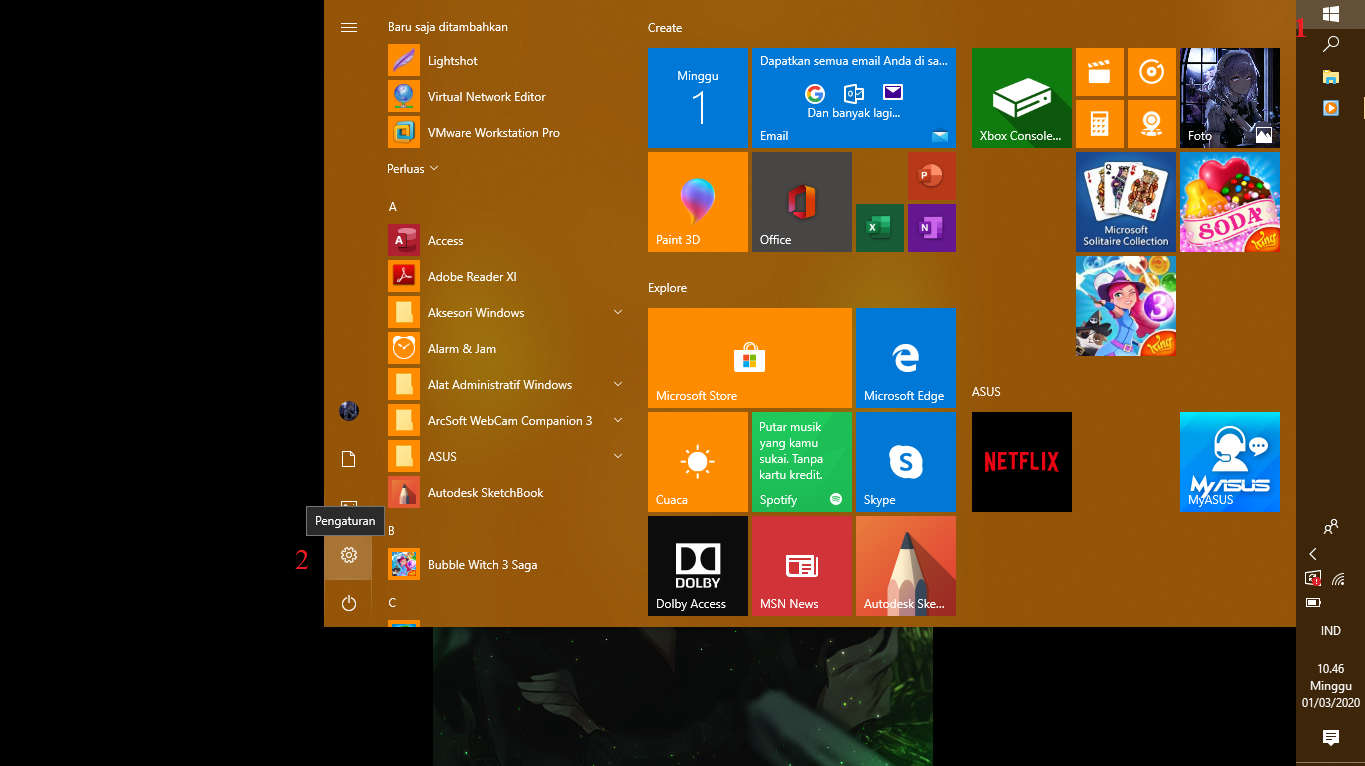The image size is (1365, 766).
Task: Open the Cuaca weather tile
Action: point(698,462)
